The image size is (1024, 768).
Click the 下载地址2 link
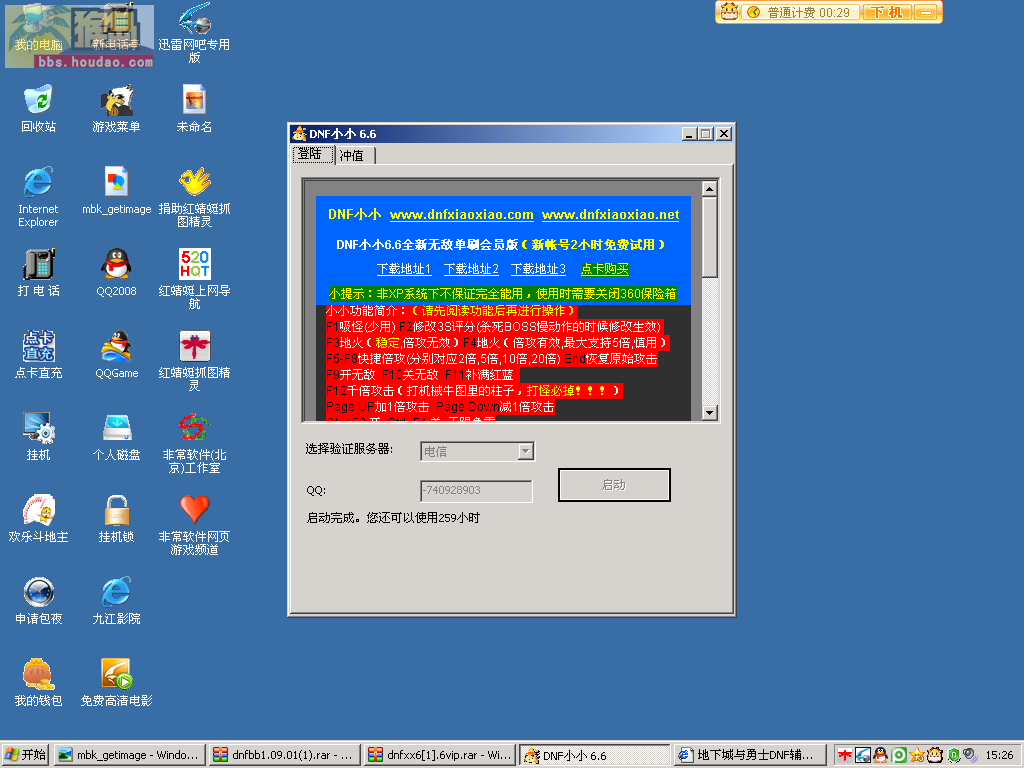(x=471, y=268)
